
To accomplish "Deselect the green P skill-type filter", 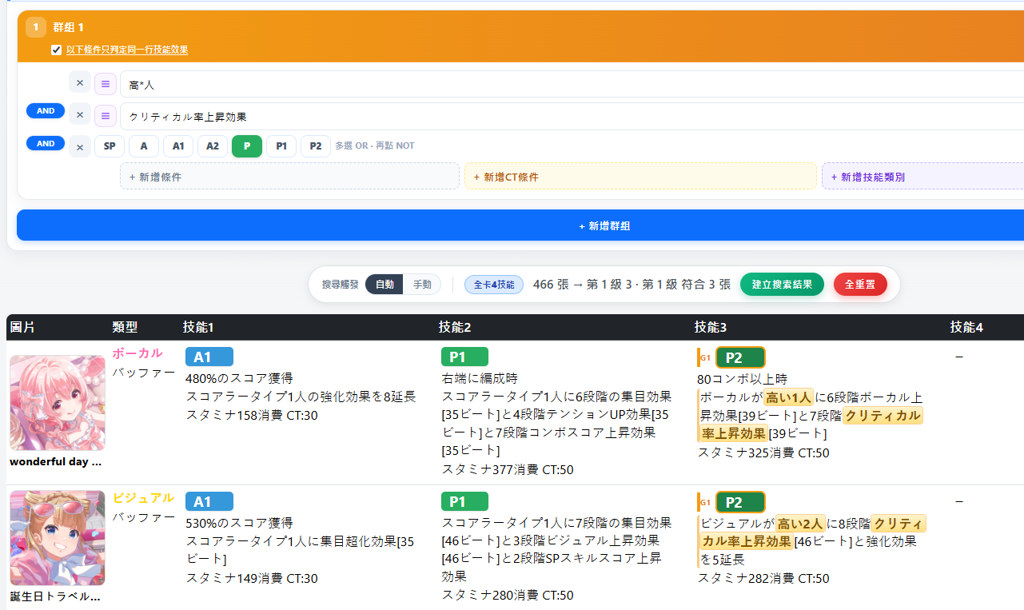I will tap(247, 146).
